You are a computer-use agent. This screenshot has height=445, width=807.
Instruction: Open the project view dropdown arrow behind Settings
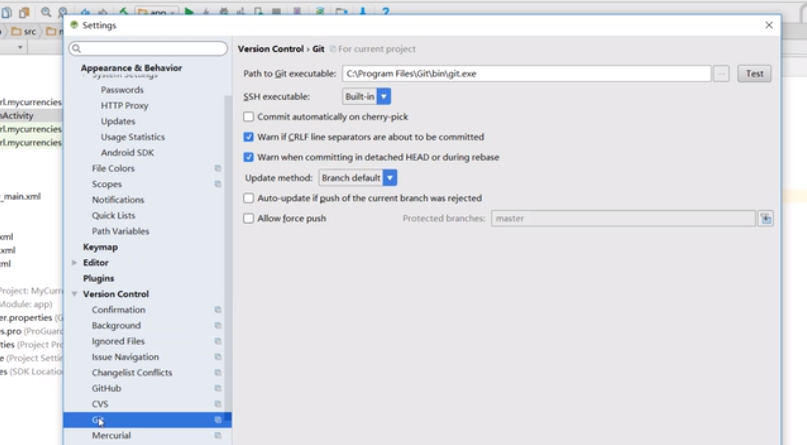(20, 47)
